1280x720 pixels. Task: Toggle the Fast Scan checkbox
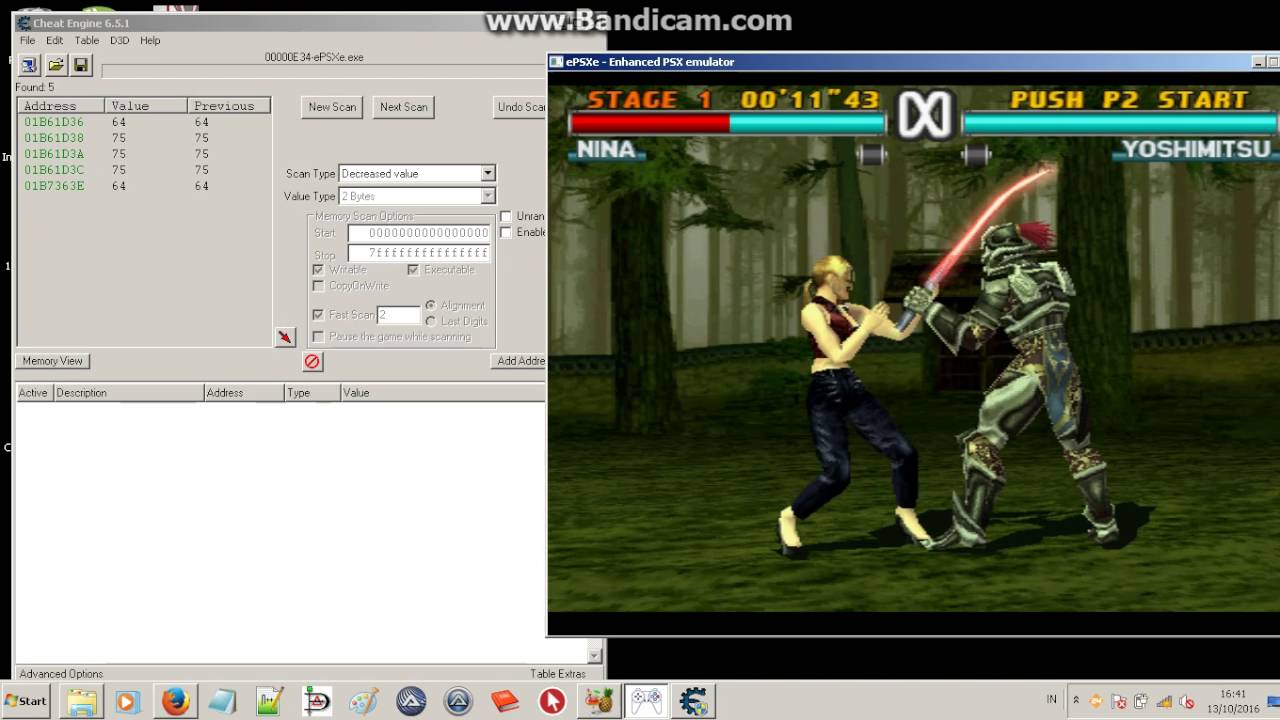click(318, 315)
